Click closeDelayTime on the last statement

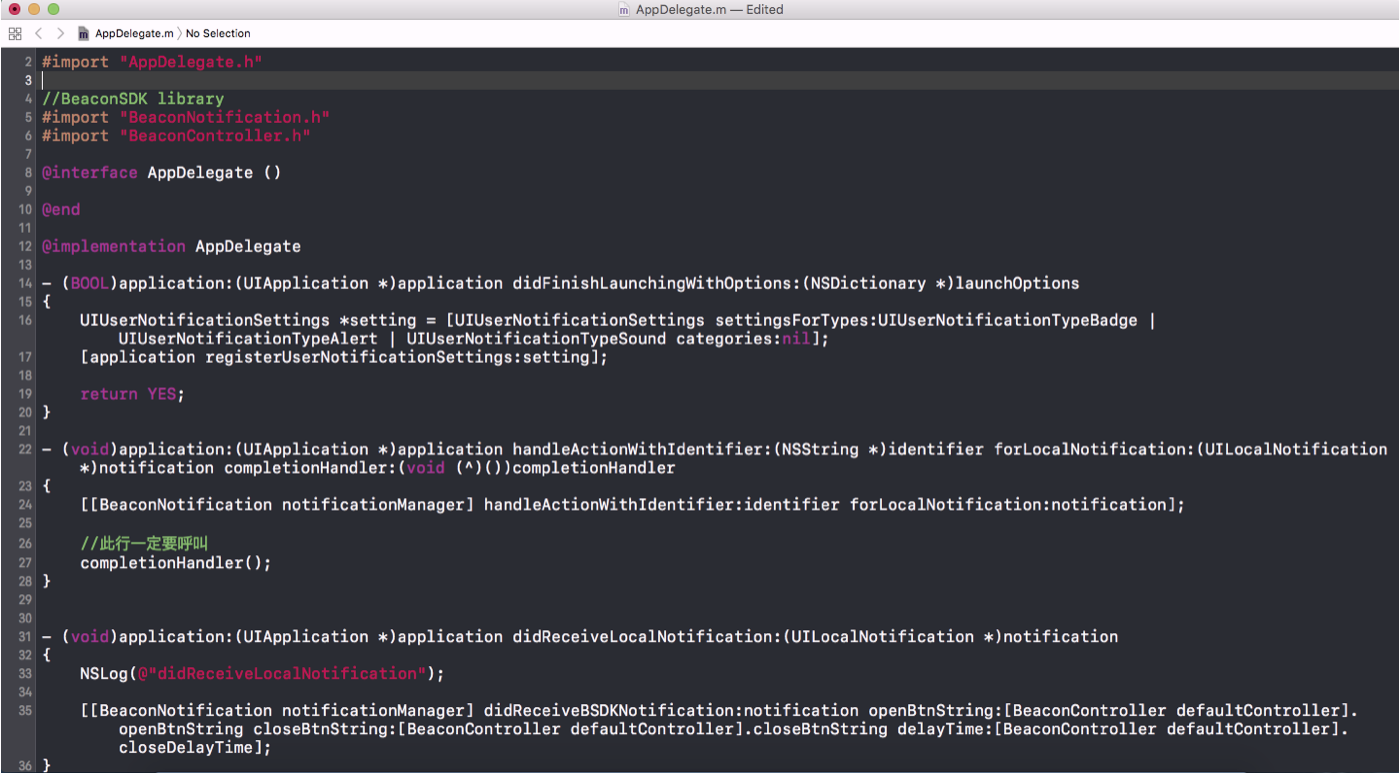pyautogui.click(x=186, y=747)
